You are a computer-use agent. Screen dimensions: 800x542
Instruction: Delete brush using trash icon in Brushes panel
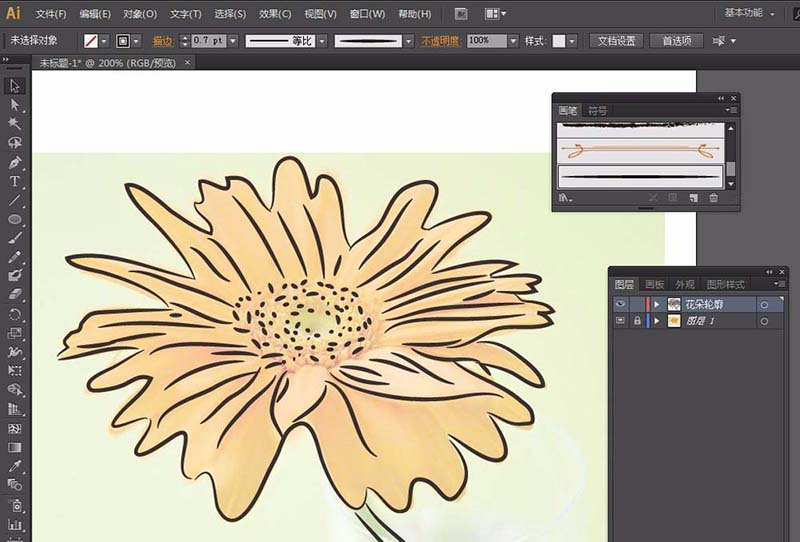point(714,198)
